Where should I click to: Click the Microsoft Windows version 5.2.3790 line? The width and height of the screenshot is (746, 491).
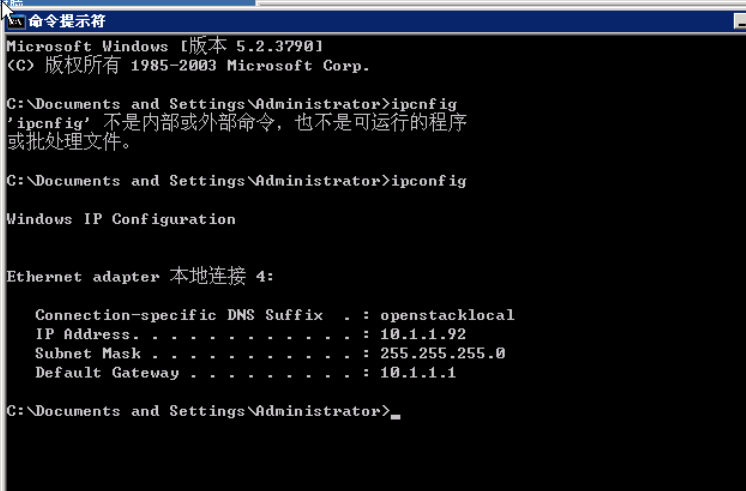click(x=165, y=47)
